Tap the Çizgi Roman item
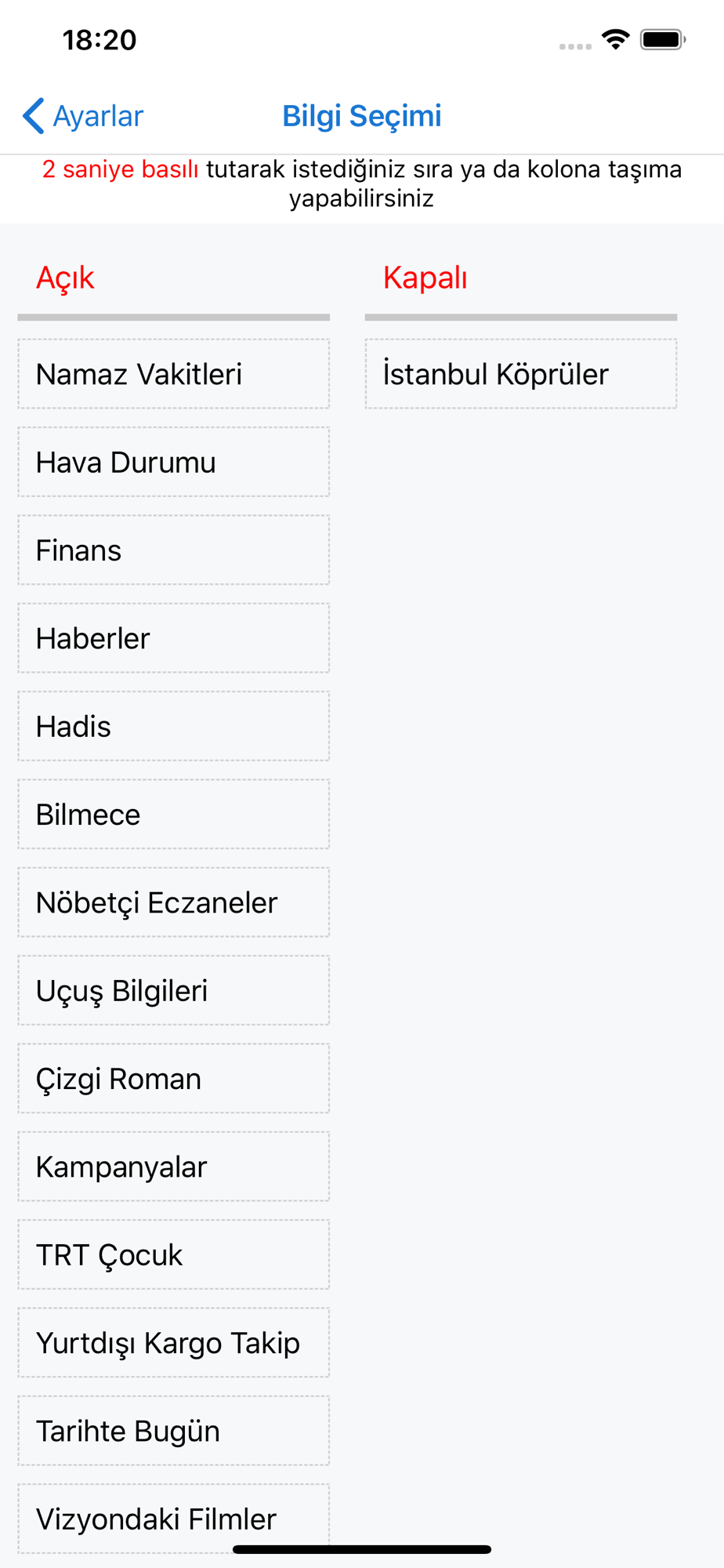 [x=173, y=1078]
